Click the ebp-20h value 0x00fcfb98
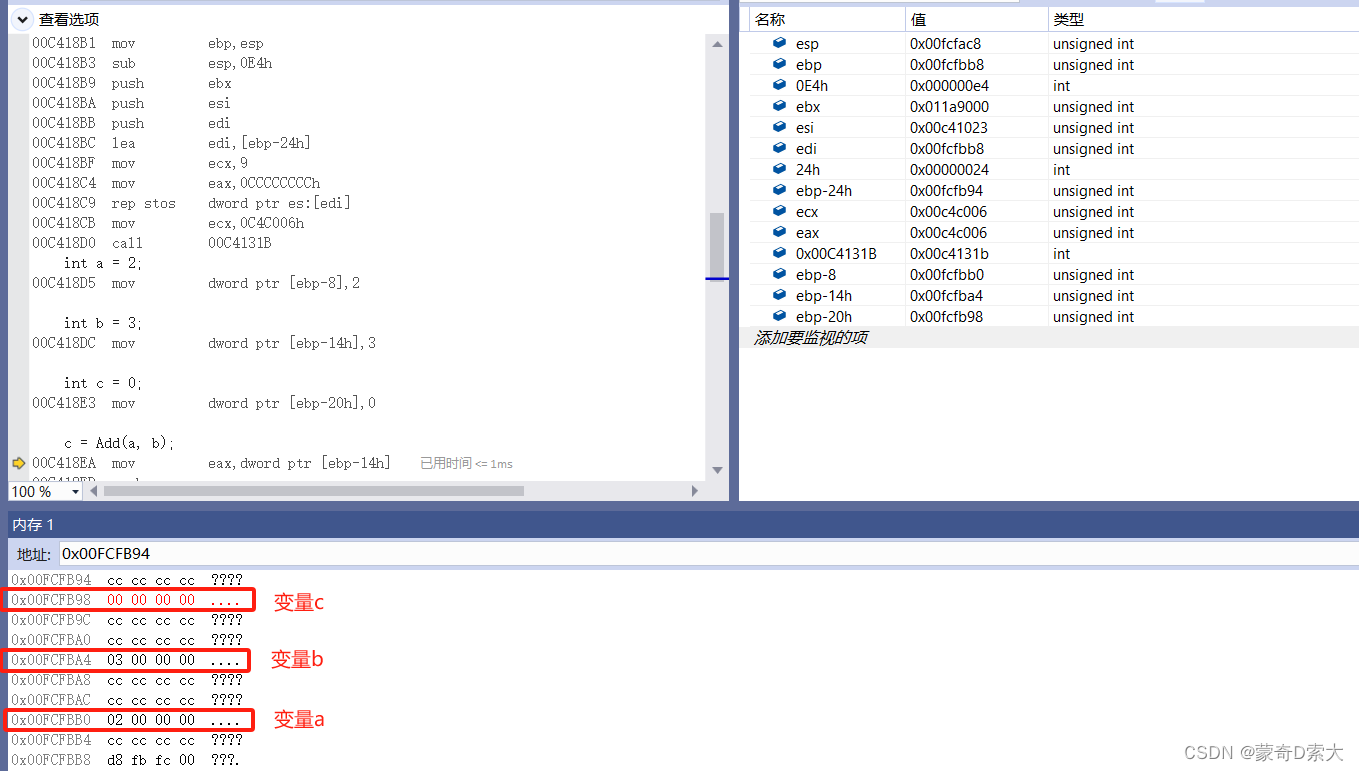The height and width of the screenshot is (771, 1359). pyautogui.click(x=946, y=317)
